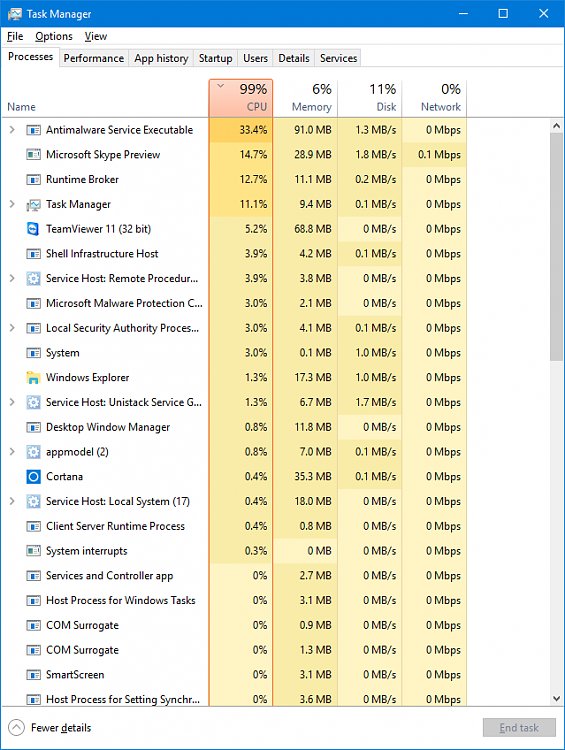Screen dimensions: 565x750
Task: Click the Fewer details circled arrow icon
Action: [16, 728]
